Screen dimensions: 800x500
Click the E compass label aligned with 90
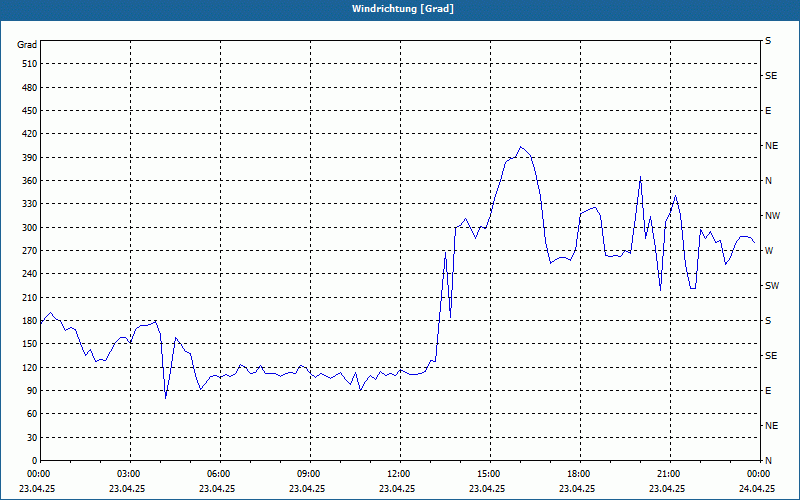pyautogui.click(x=768, y=391)
